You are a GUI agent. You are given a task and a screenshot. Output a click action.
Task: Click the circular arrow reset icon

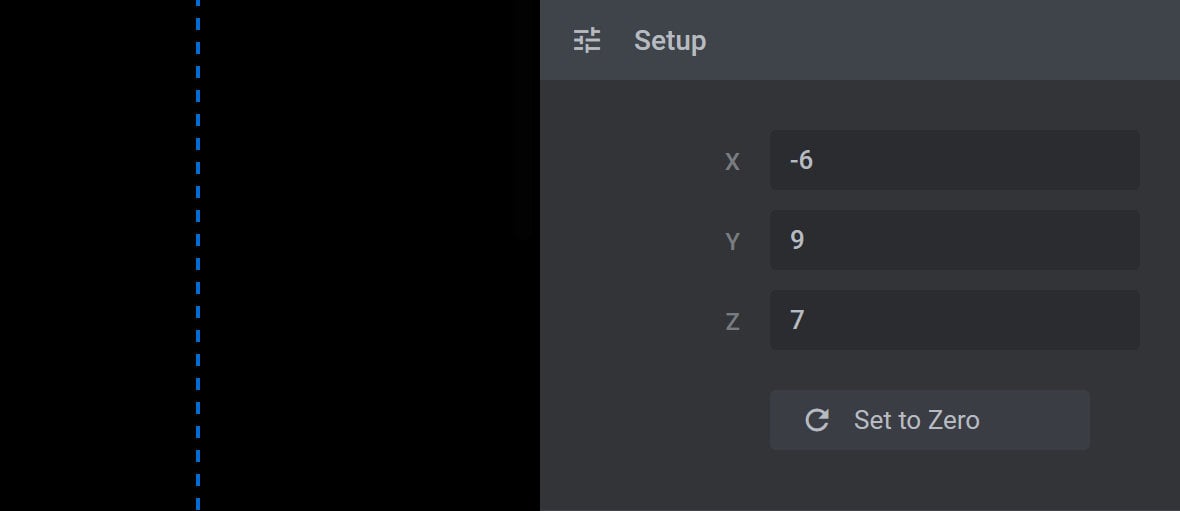[817, 420]
